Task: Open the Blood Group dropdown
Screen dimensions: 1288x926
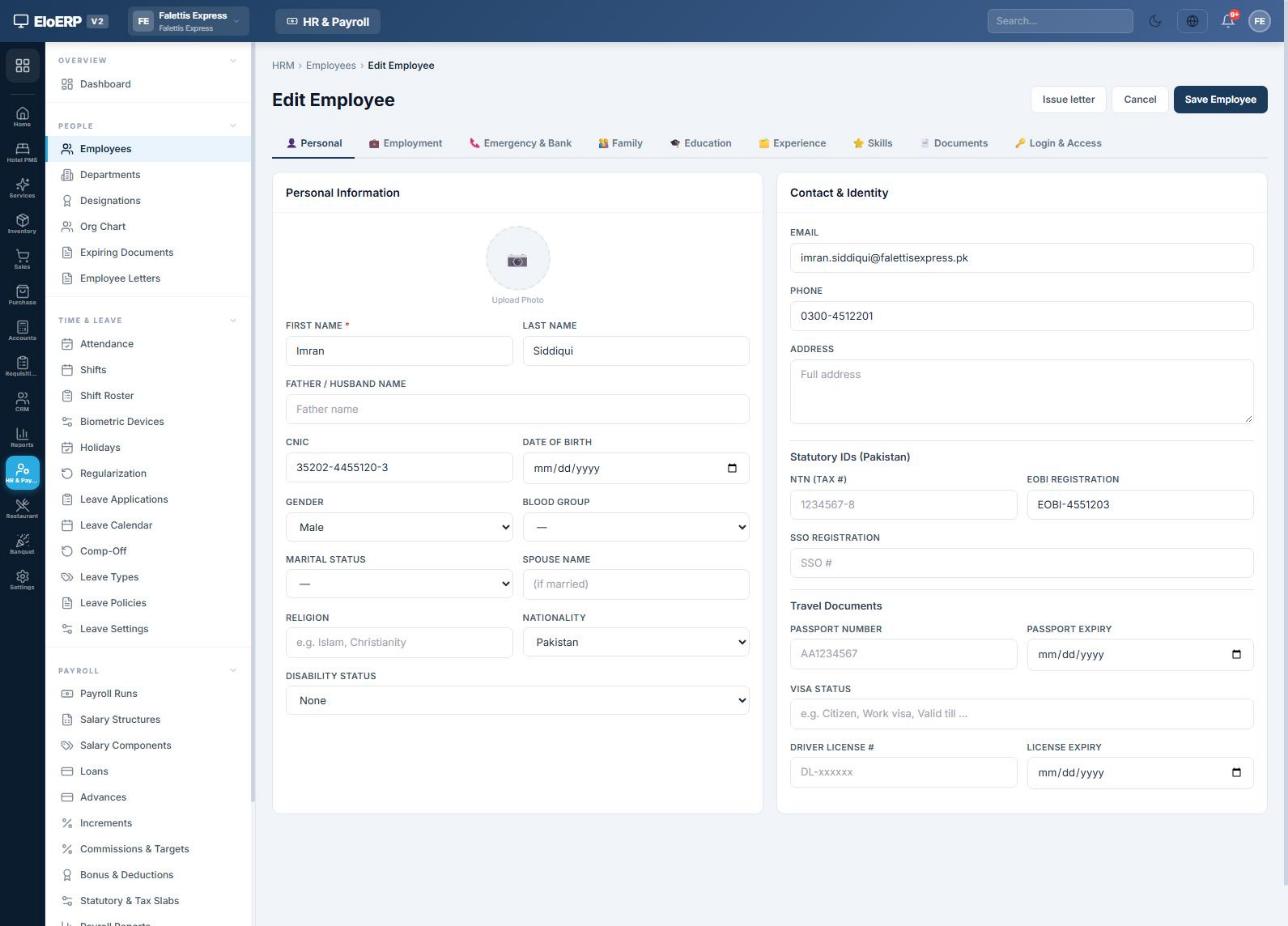Action: tap(636, 527)
